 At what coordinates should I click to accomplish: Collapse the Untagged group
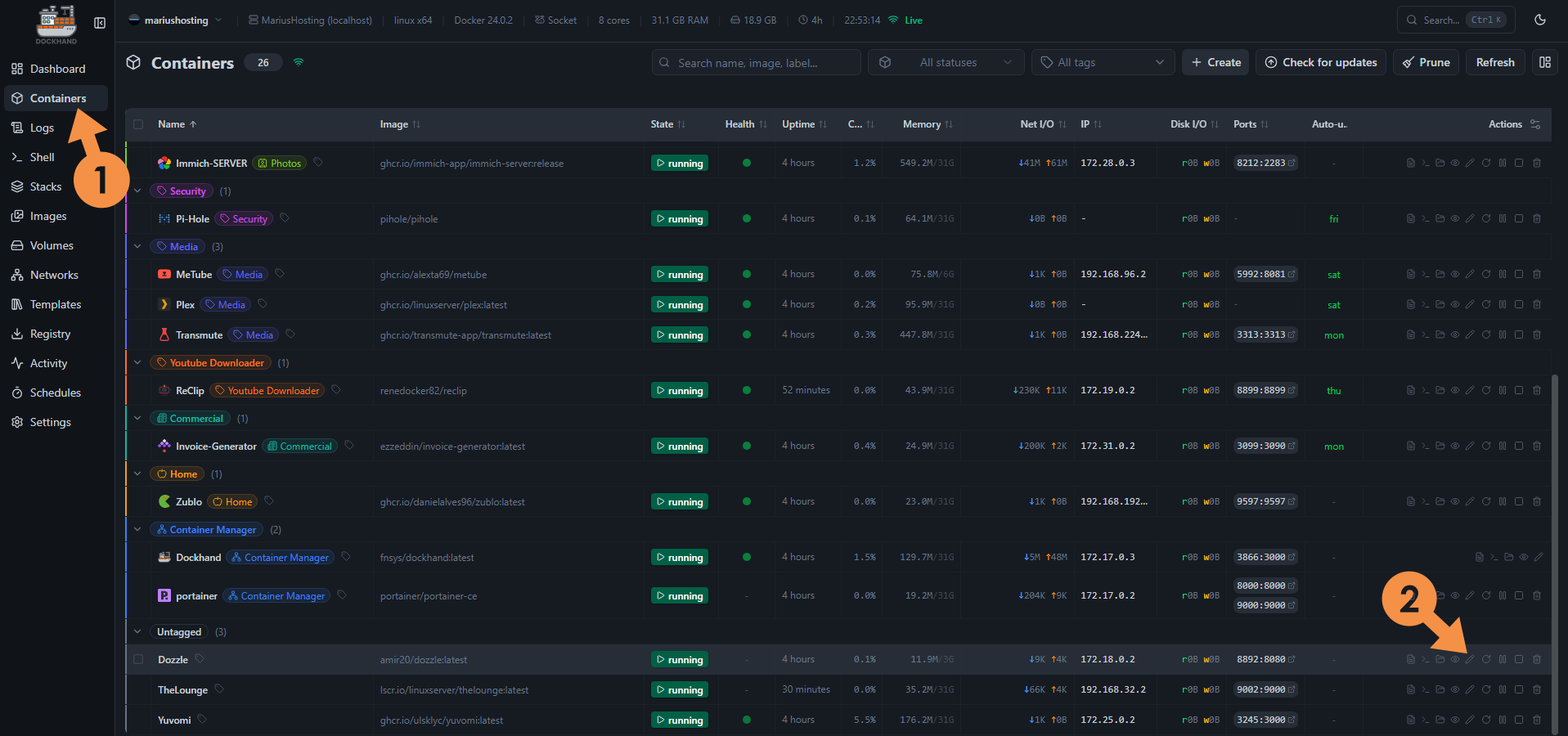(137, 631)
